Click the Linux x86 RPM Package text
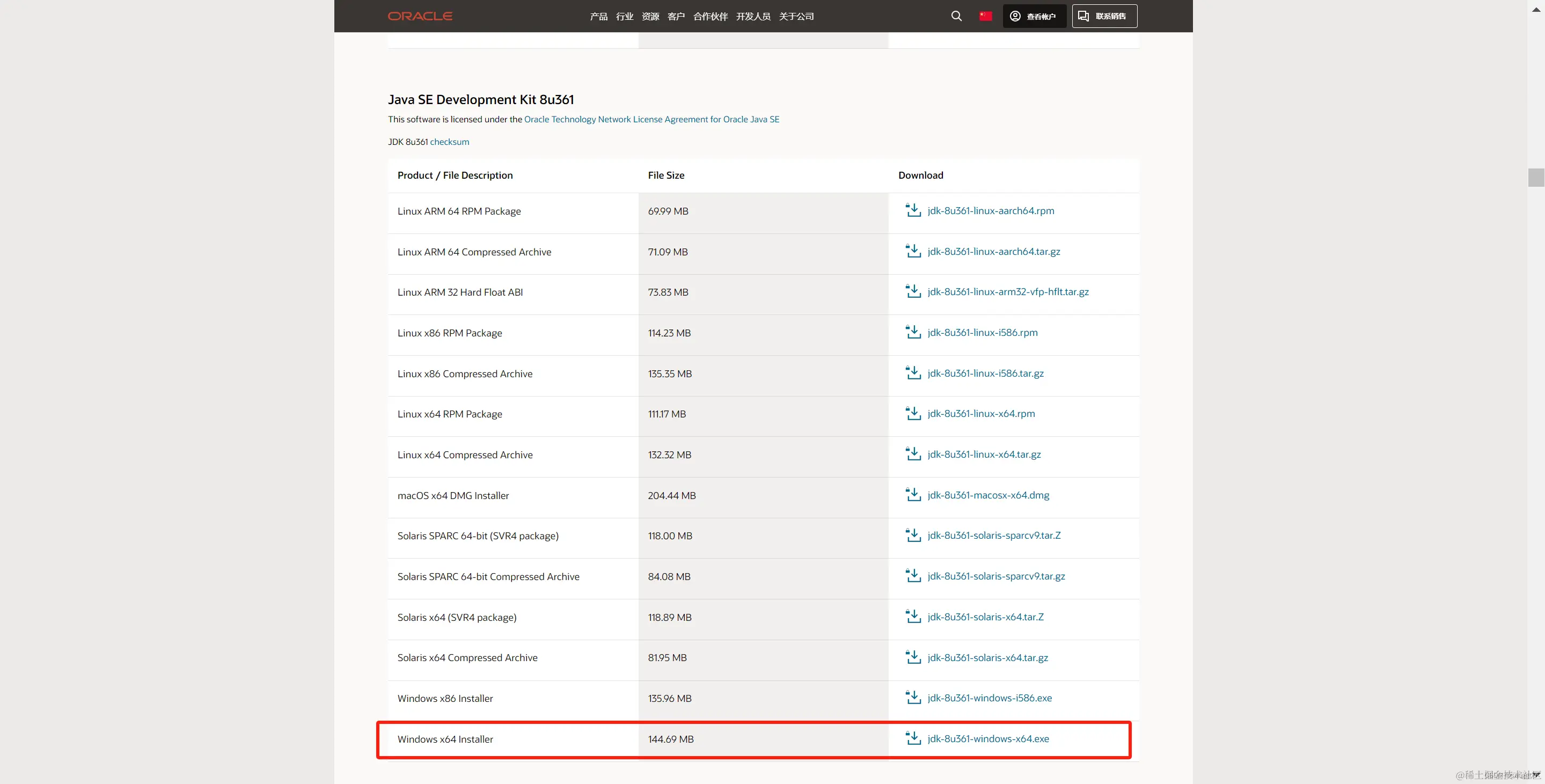This screenshot has width=1545, height=784. pos(450,333)
